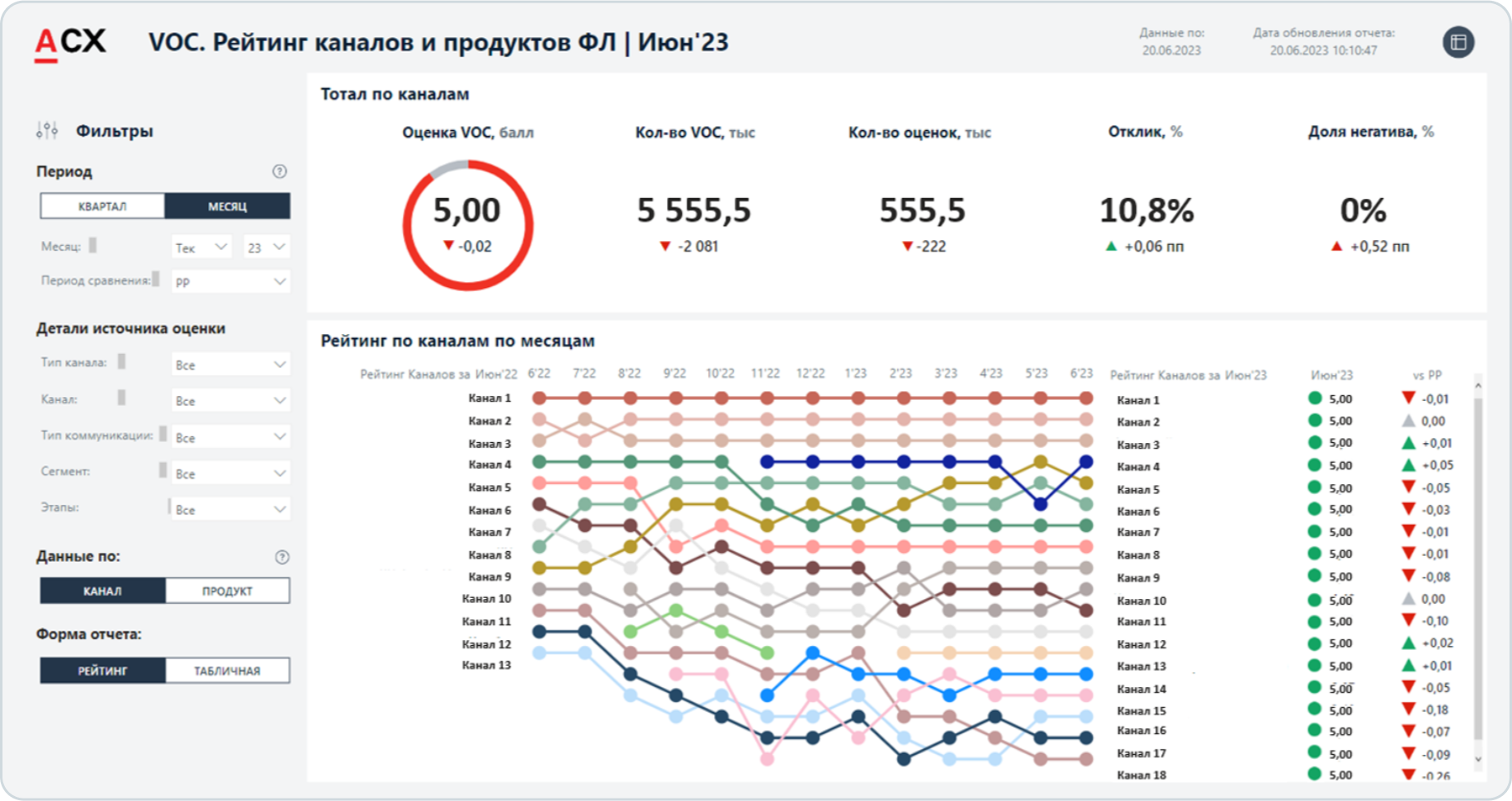Image resolution: width=1512 pixels, height=801 pixels.
Task: Click gray triangle indicator for Канал 2
Action: click(x=1409, y=421)
